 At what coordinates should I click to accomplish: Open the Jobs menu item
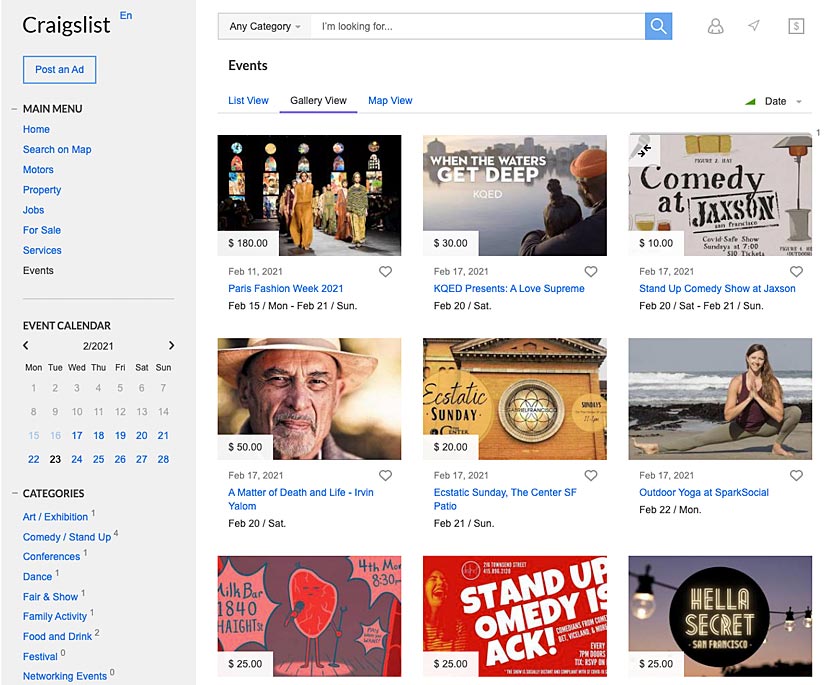coord(33,210)
